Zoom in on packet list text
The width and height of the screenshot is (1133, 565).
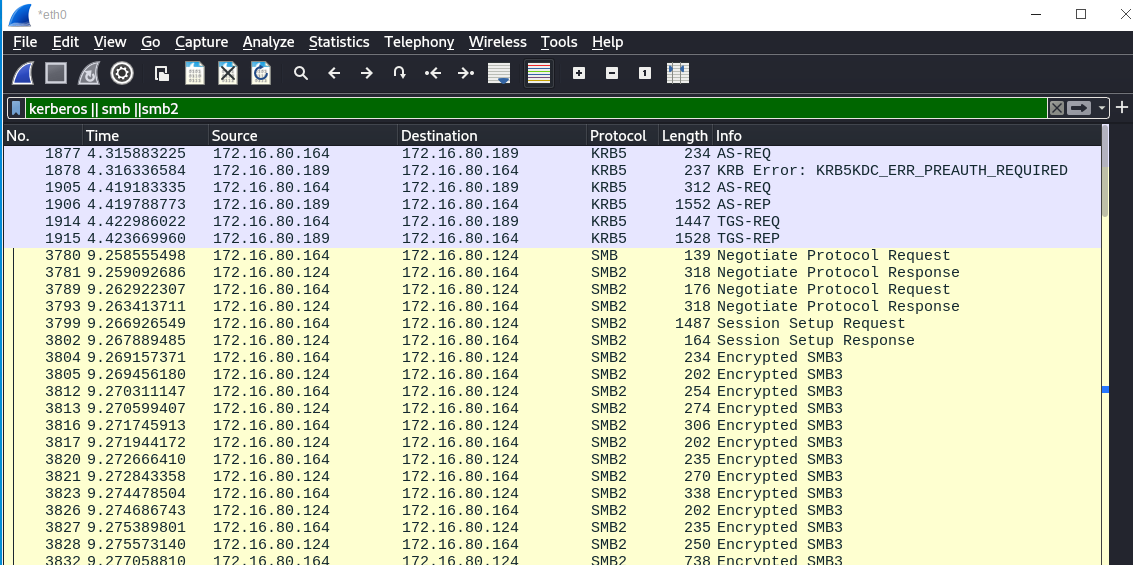coord(578,73)
